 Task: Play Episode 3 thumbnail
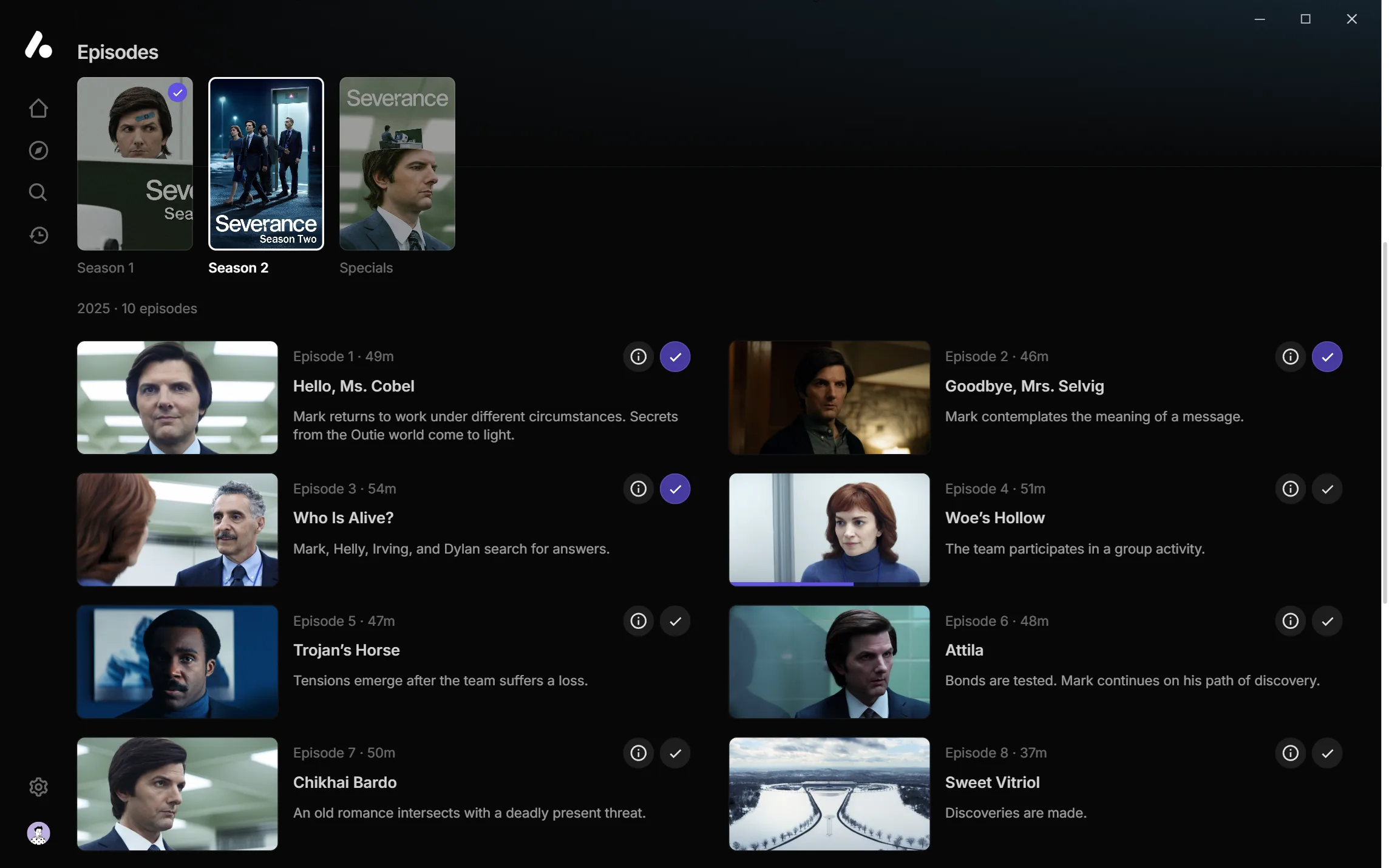point(177,530)
